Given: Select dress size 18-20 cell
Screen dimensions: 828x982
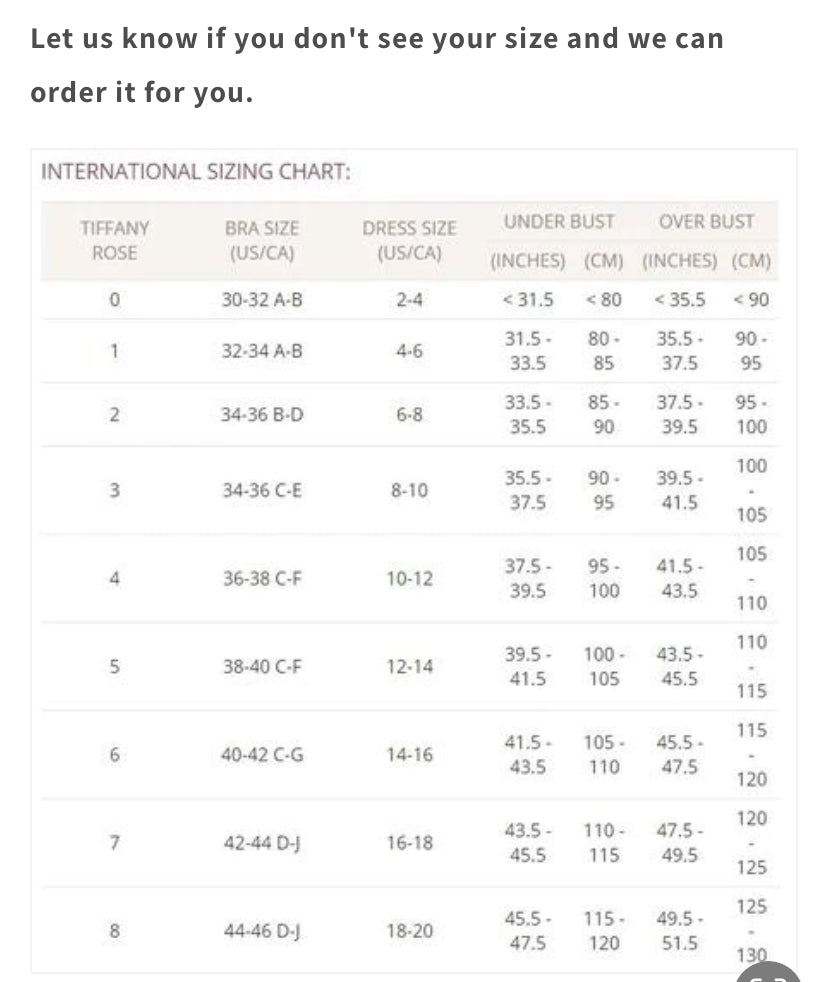Looking at the screenshot, I should pyautogui.click(x=409, y=931).
